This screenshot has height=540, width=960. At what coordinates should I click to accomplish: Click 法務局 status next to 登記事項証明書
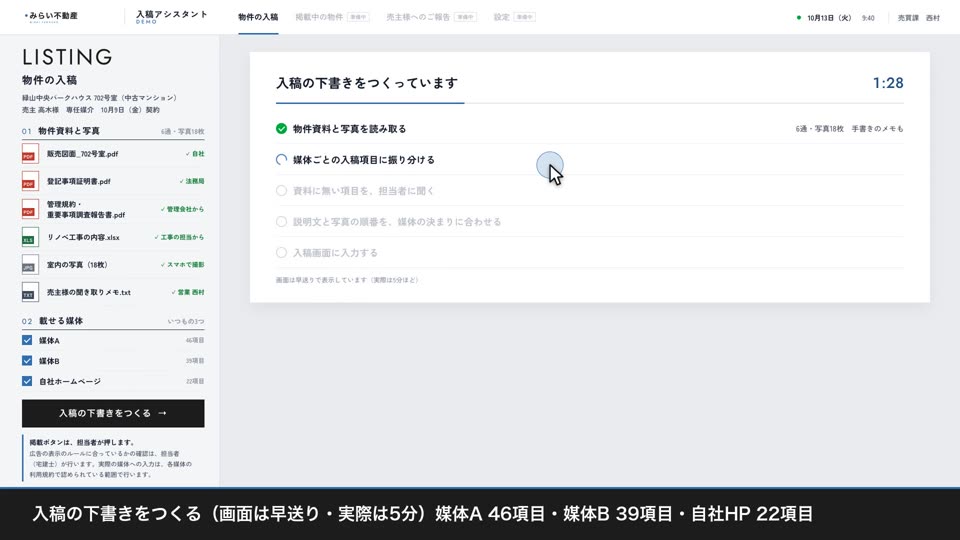(x=192, y=181)
